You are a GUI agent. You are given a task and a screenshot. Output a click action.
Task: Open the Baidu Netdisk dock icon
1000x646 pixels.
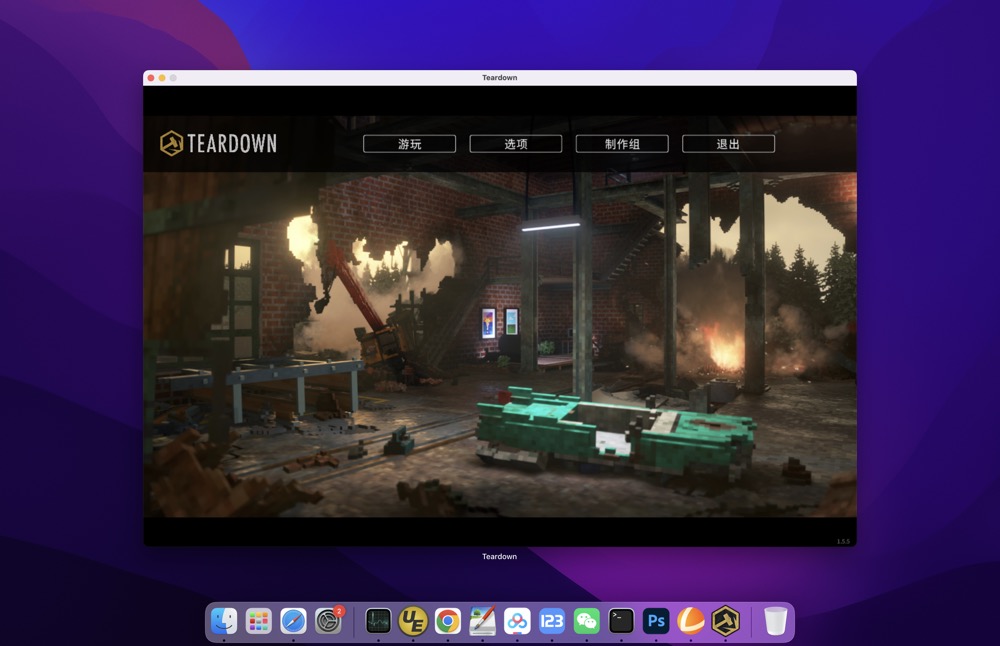pos(517,621)
